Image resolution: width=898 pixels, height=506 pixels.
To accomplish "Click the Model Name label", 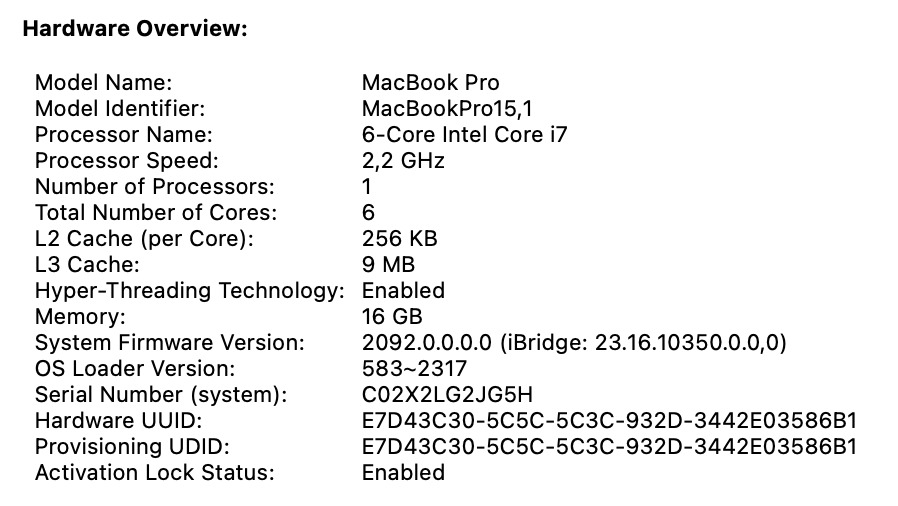I will coord(104,82).
